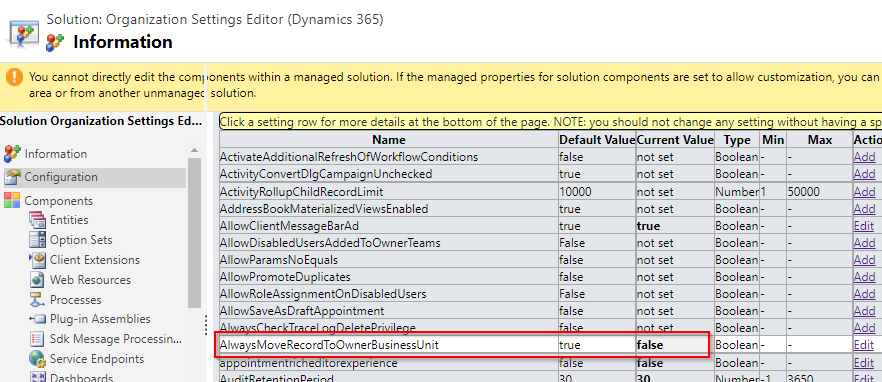Click Add link for AddressBookMaterializedViewsEnabled
This screenshot has height=382, width=882.
[865, 209]
